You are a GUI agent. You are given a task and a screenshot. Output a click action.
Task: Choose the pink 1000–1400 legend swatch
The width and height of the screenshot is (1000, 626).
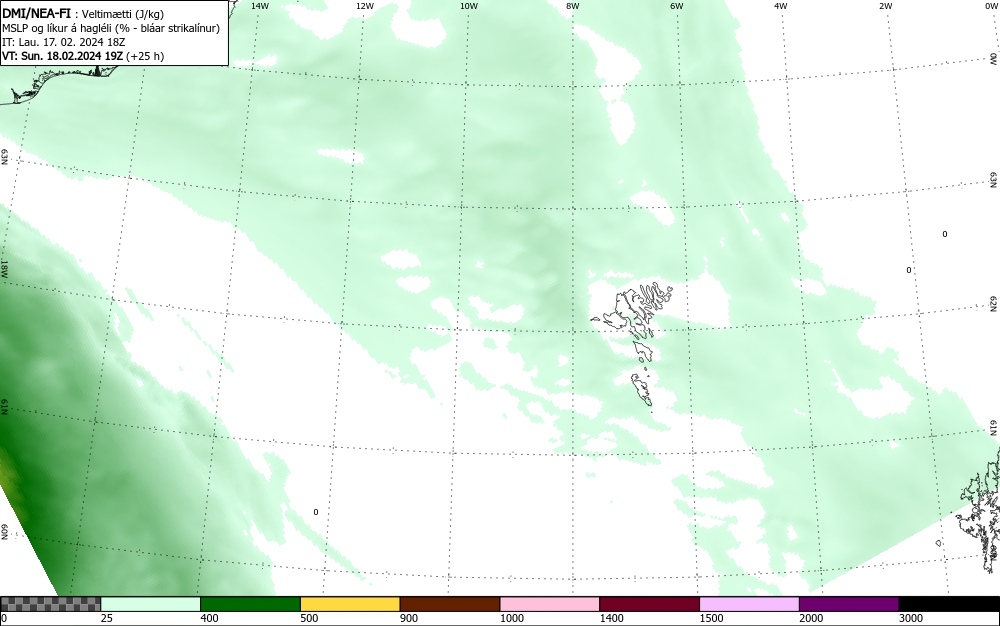tap(550, 604)
